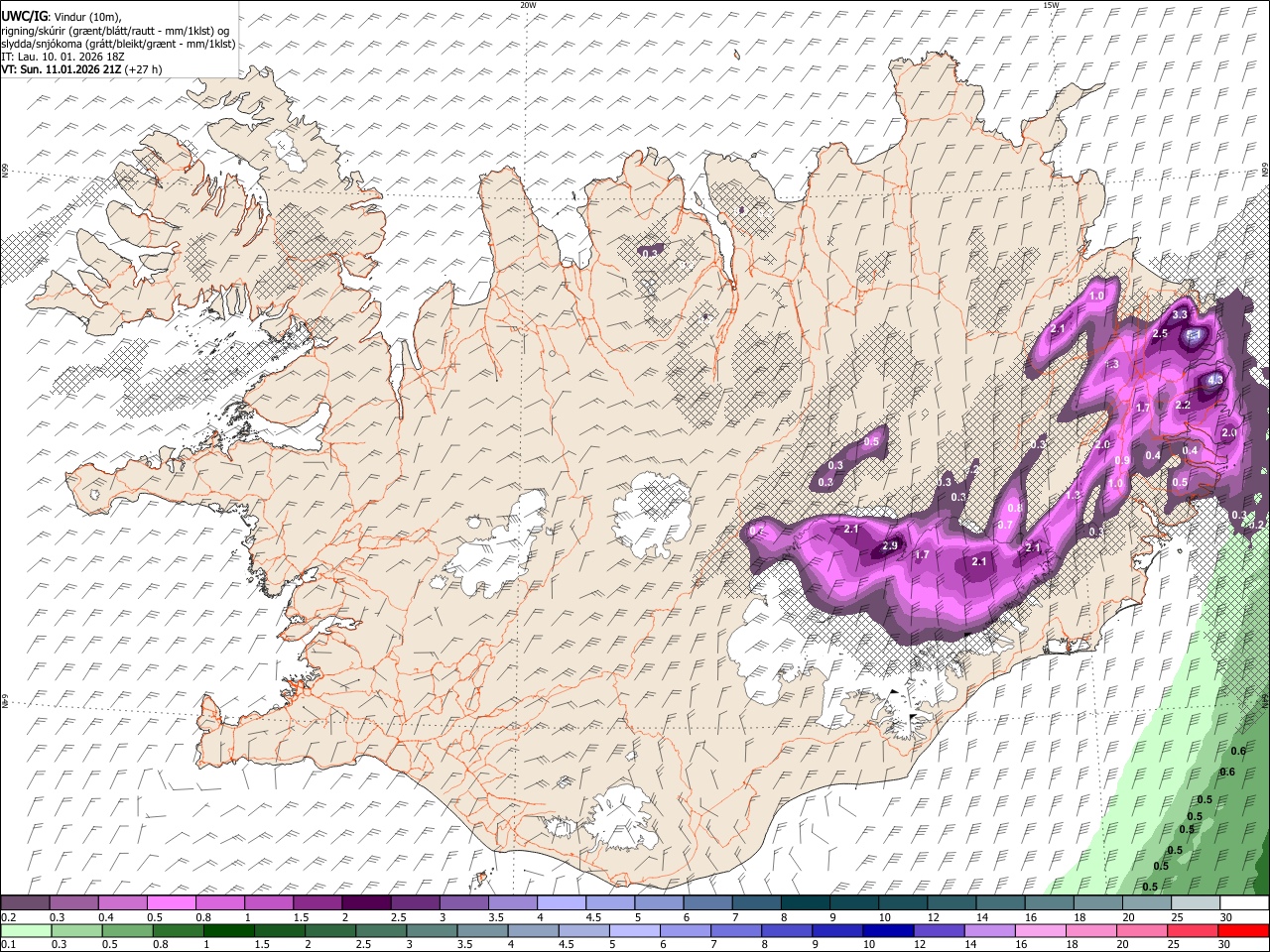Click the '15W' longitude label
Screen dimensions: 1270x952
point(1050,5)
